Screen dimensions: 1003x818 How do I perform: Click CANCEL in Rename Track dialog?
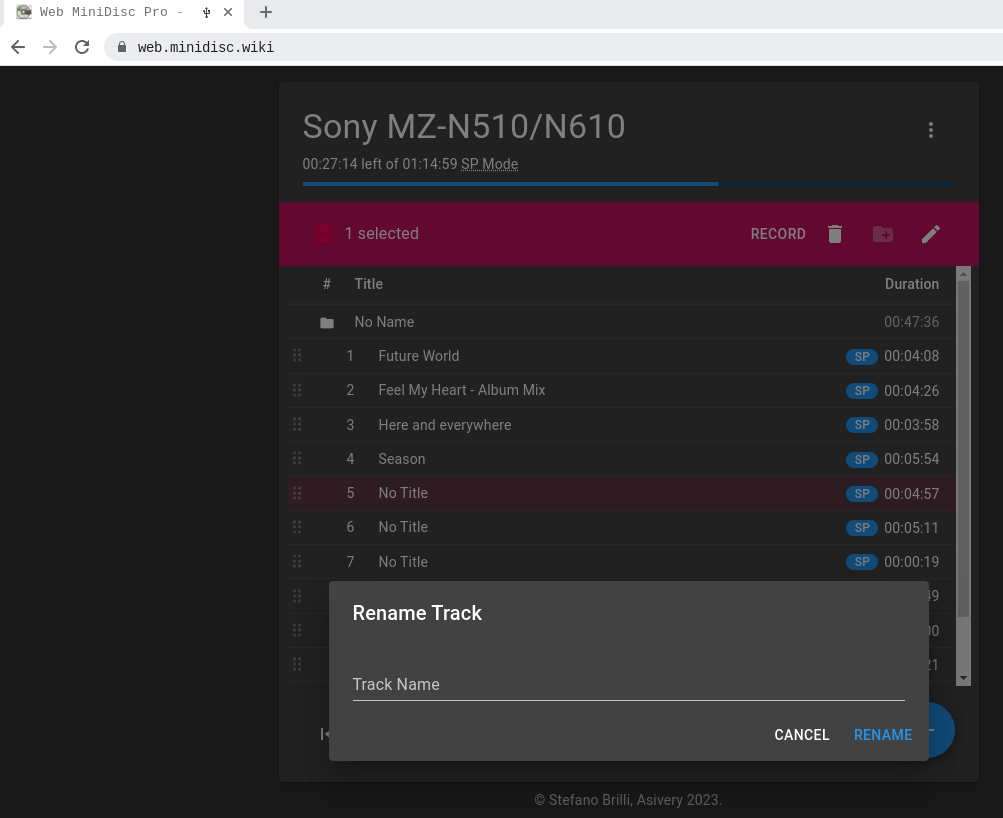tap(802, 735)
